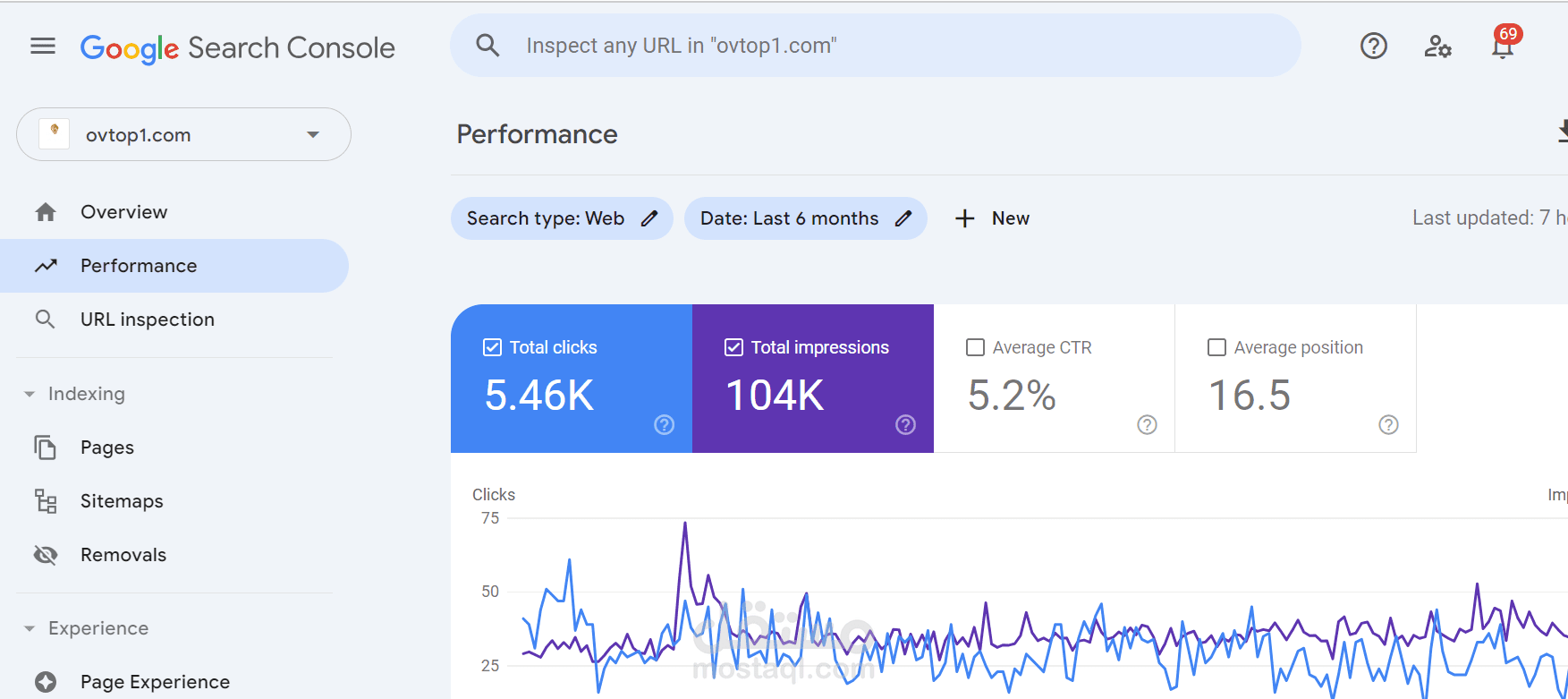Open Total impressions help question mark
The image size is (1568, 699).
click(906, 424)
